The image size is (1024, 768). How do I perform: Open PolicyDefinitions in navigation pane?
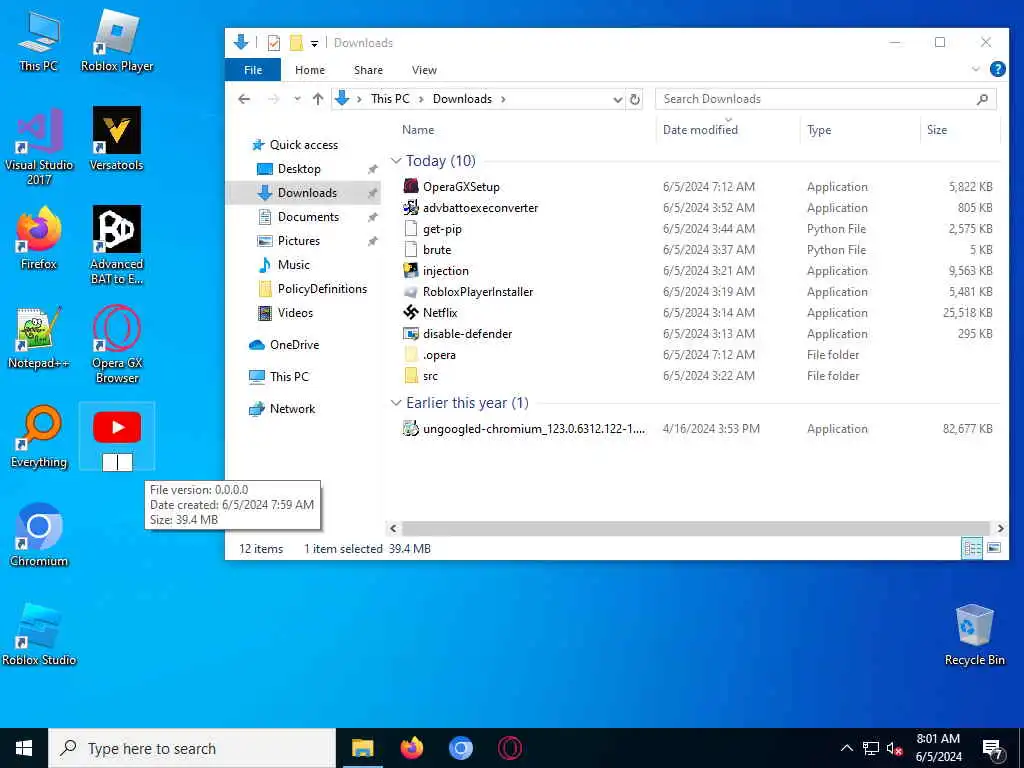322,289
